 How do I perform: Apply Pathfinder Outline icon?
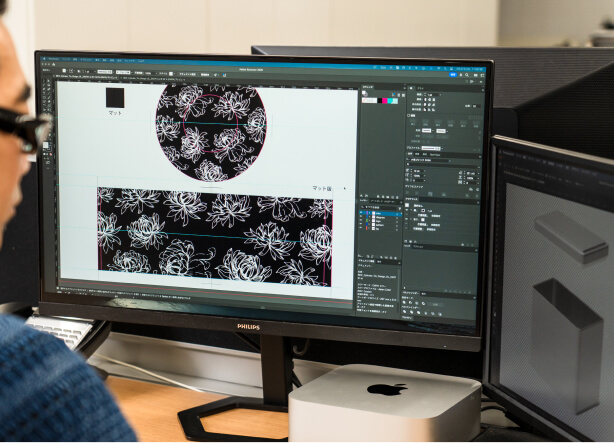coord(433,314)
